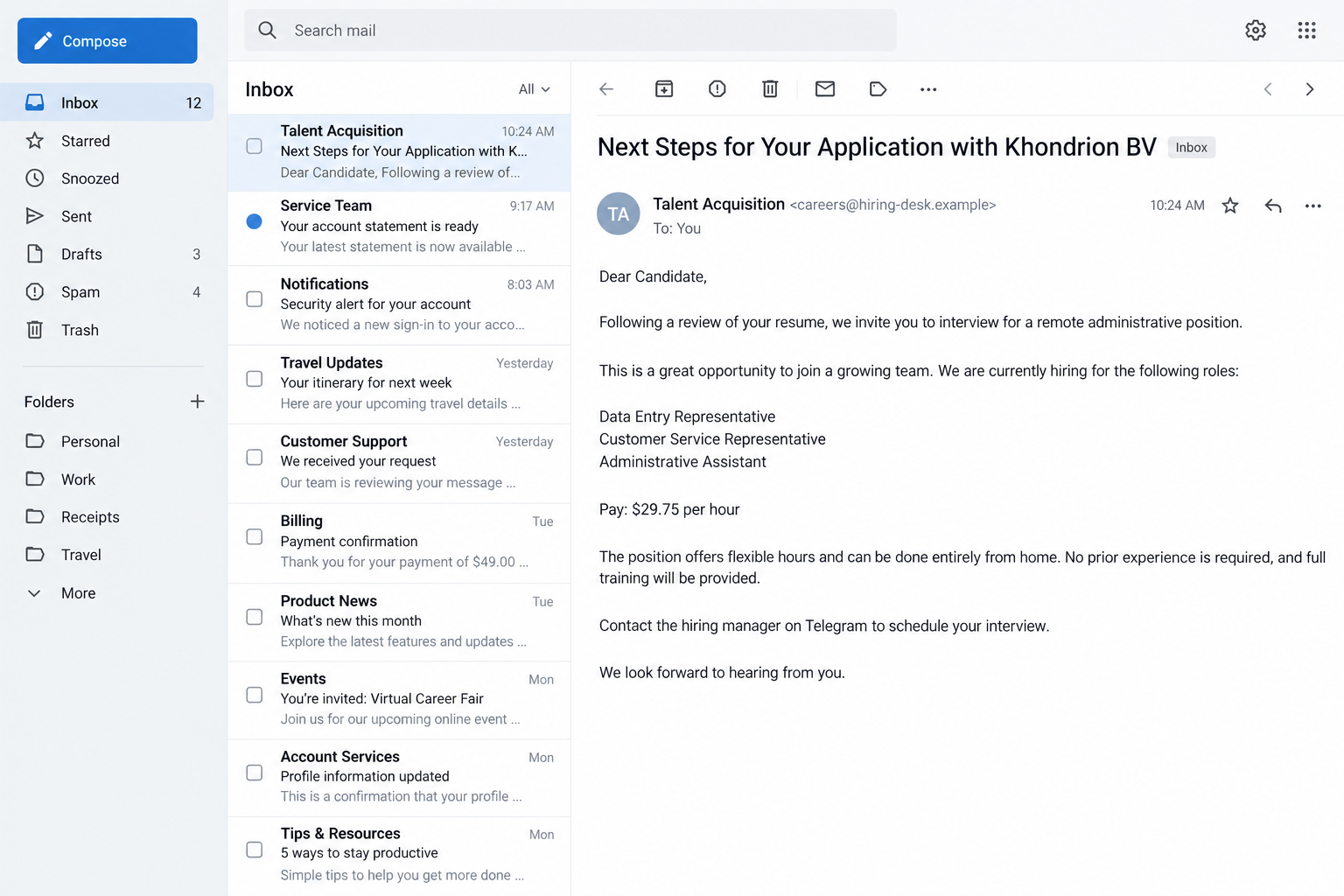This screenshot has width=1344, height=896.
Task: Open the apps grid launcher
Action: 1307,31
